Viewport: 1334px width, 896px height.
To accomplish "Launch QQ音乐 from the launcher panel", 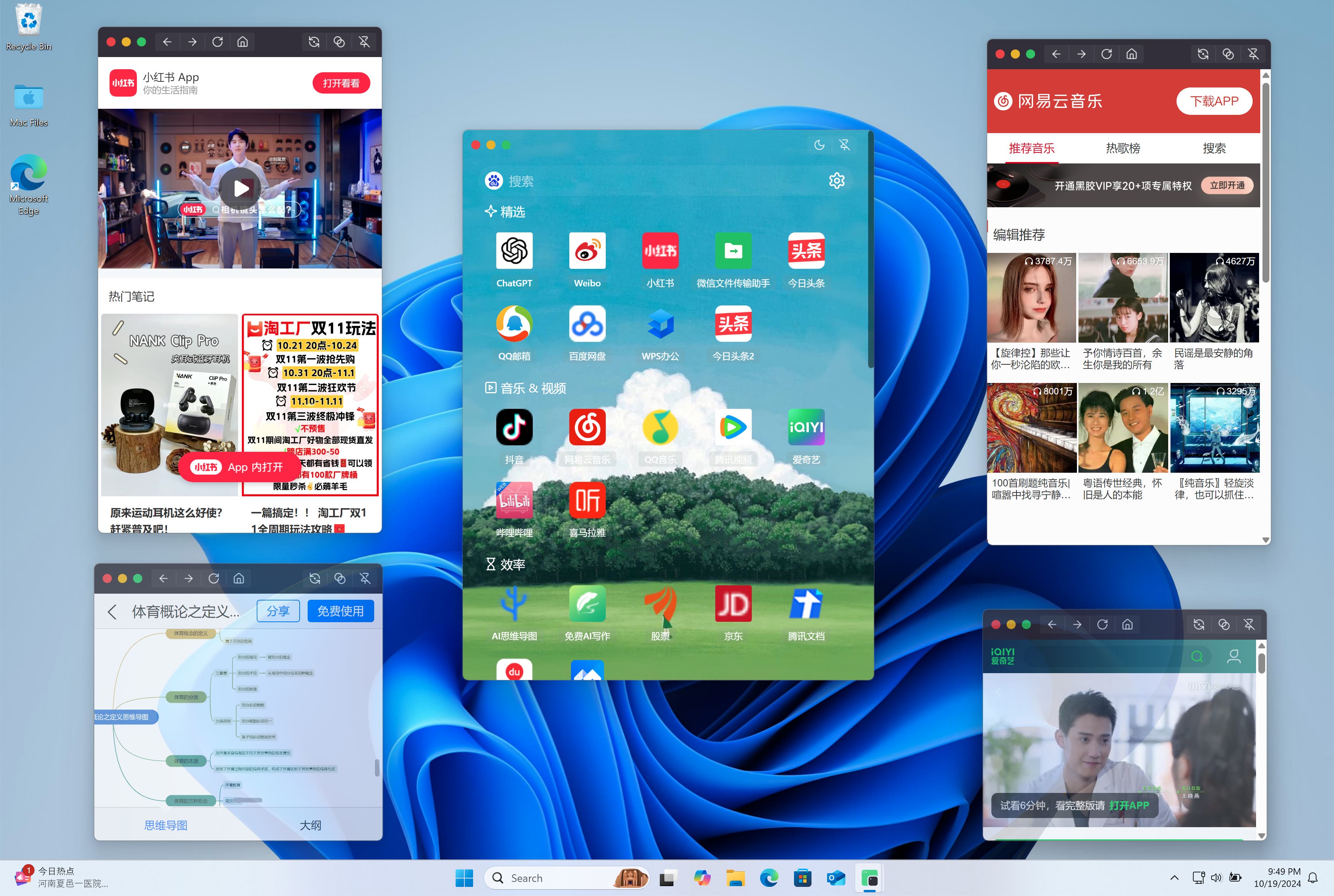I will [660, 427].
